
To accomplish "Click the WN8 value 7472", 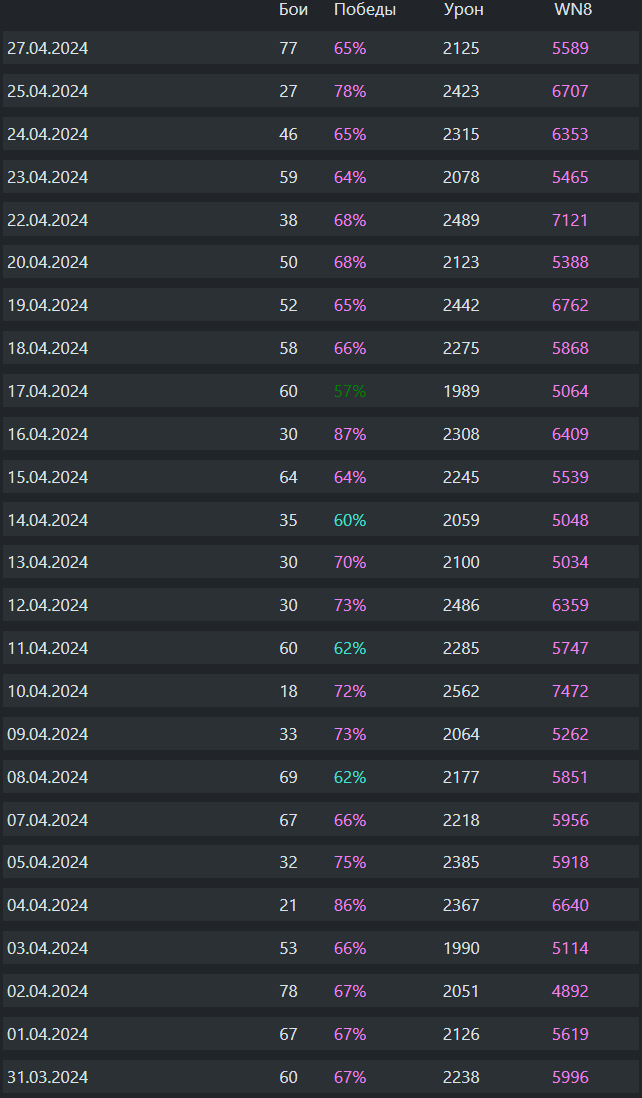I will click(570, 691).
